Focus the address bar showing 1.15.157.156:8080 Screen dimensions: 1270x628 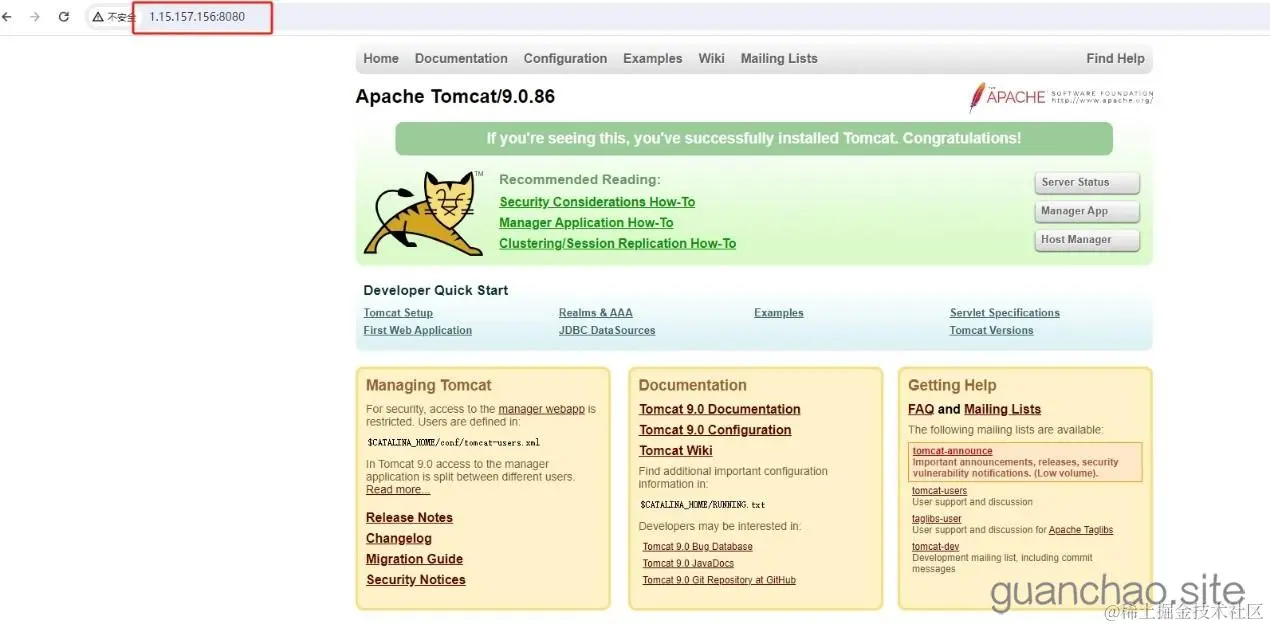click(x=197, y=17)
